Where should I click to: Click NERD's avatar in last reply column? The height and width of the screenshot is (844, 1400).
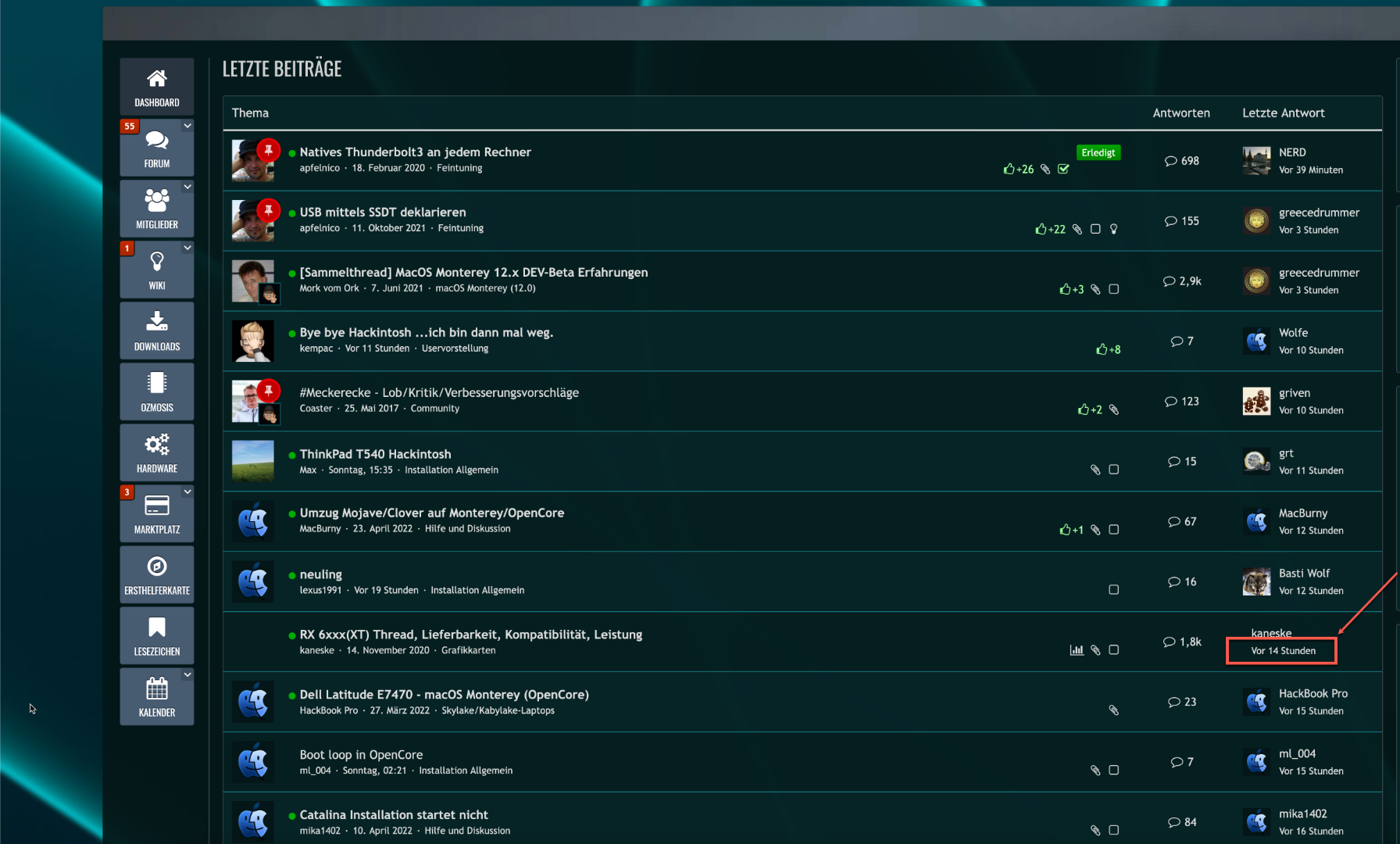tap(1256, 160)
